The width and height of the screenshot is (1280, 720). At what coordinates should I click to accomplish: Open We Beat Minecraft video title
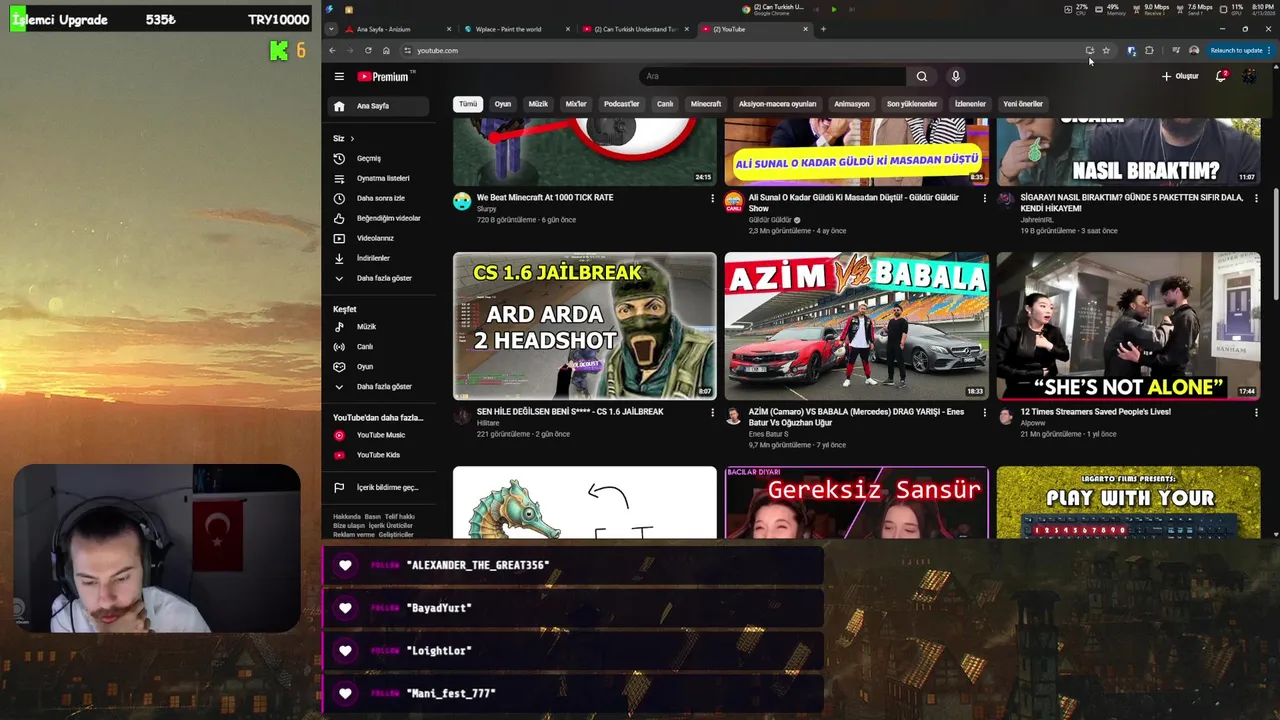pyautogui.click(x=545, y=198)
